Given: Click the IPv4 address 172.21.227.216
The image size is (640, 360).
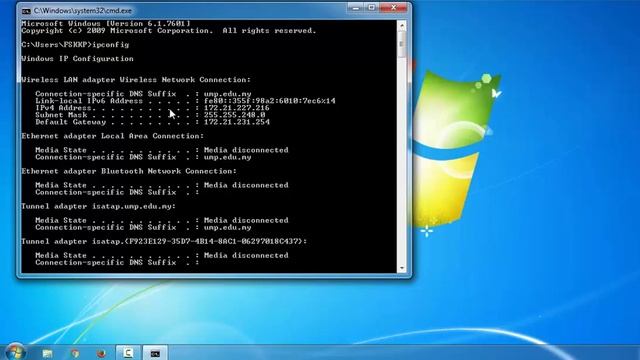Looking at the screenshot, I should (236, 108).
